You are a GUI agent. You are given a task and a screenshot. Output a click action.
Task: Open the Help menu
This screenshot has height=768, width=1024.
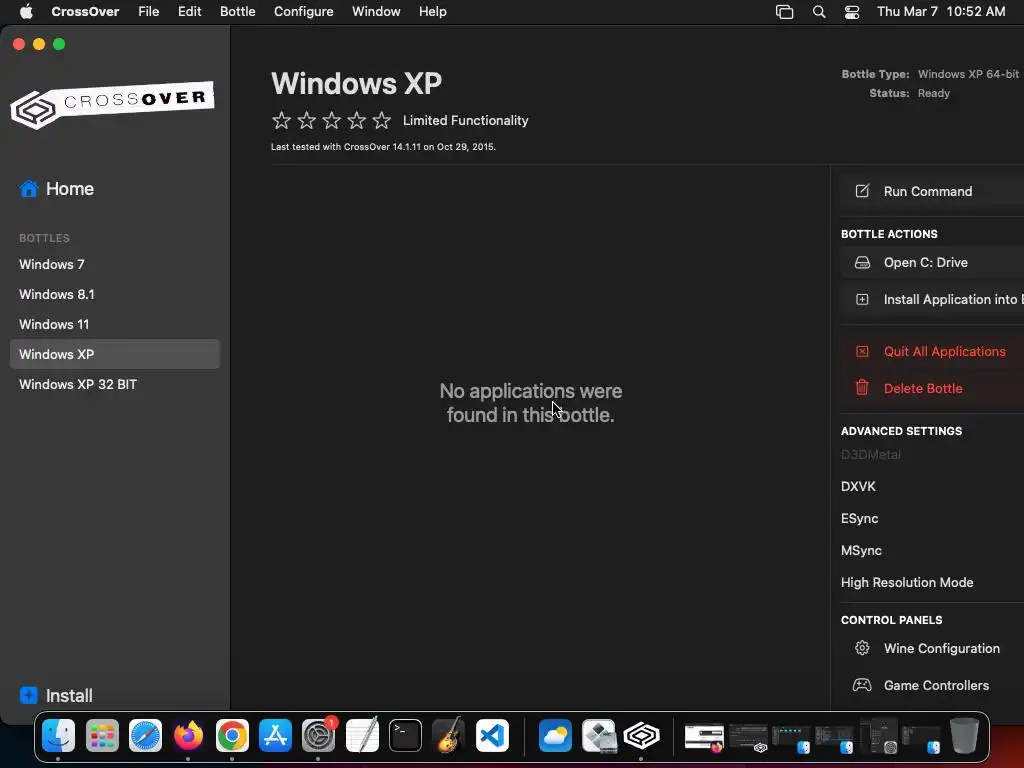[x=432, y=11]
